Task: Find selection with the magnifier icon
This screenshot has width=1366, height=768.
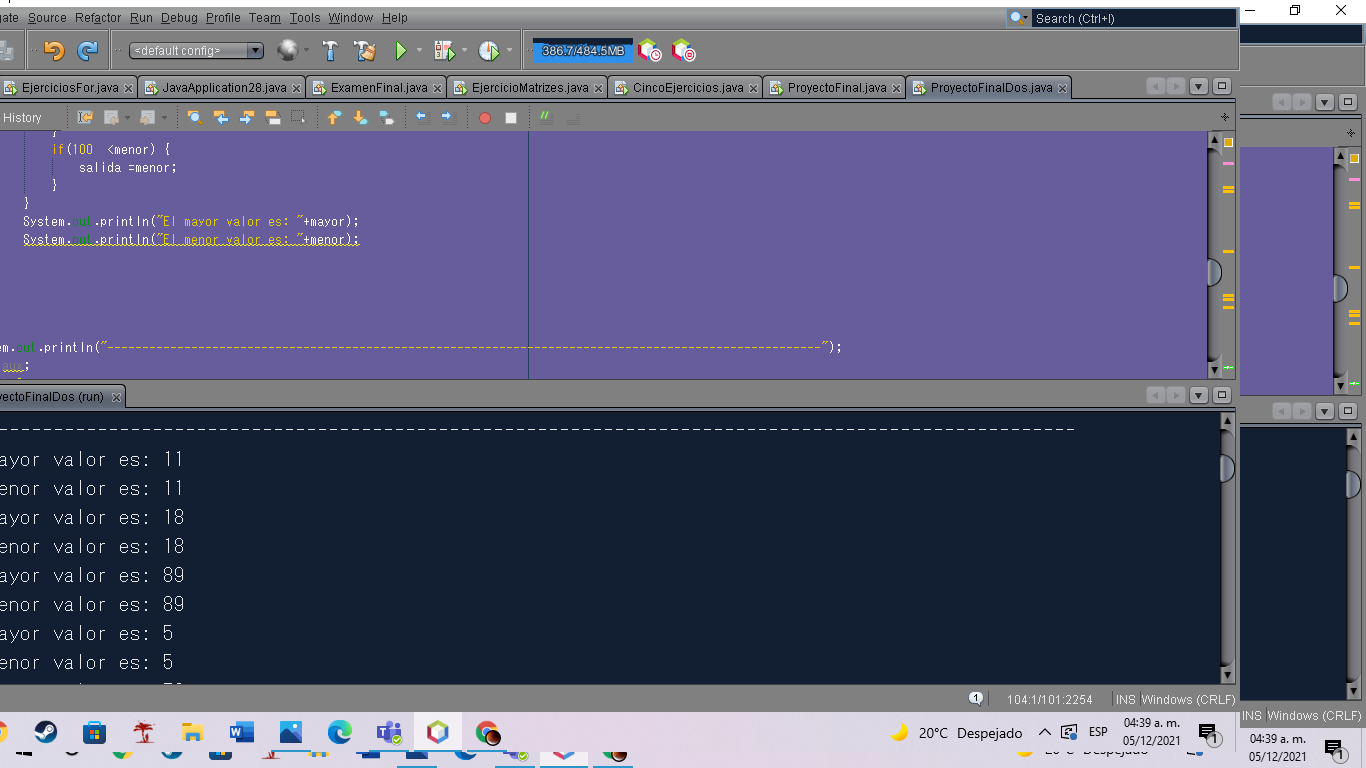Action: point(195,117)
